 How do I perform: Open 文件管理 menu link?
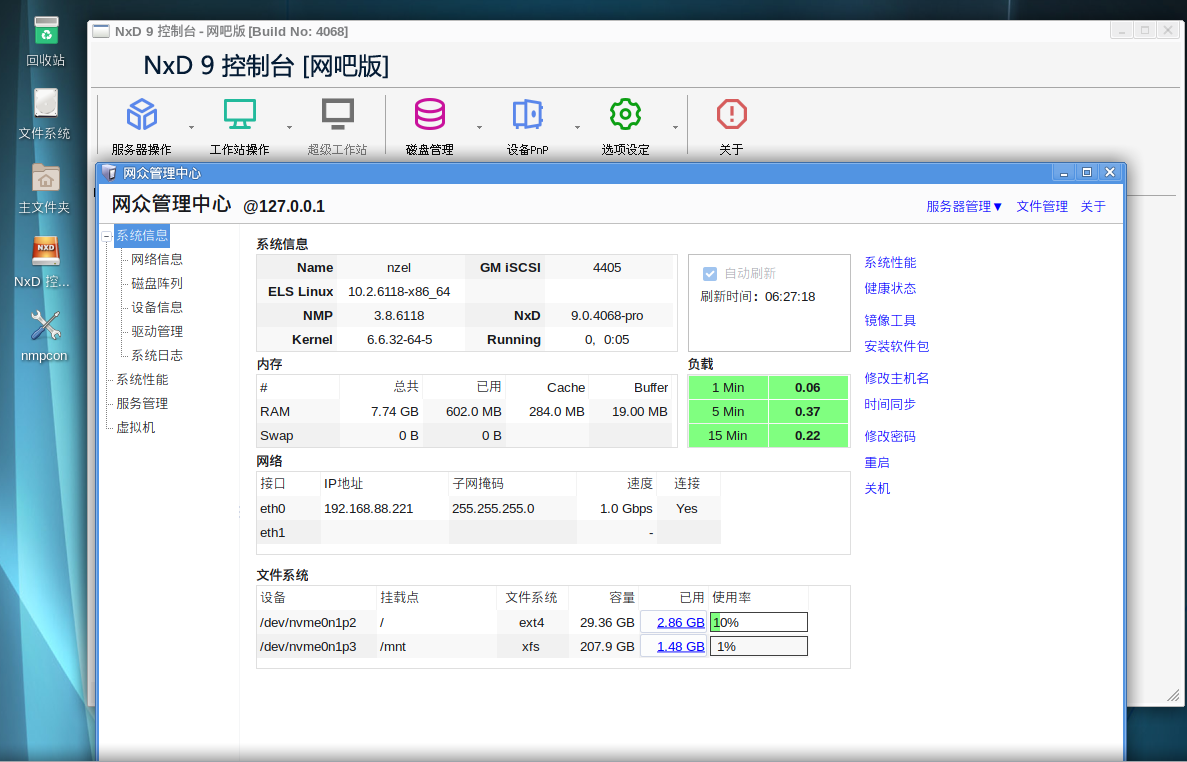click(x=1042, y=207)
